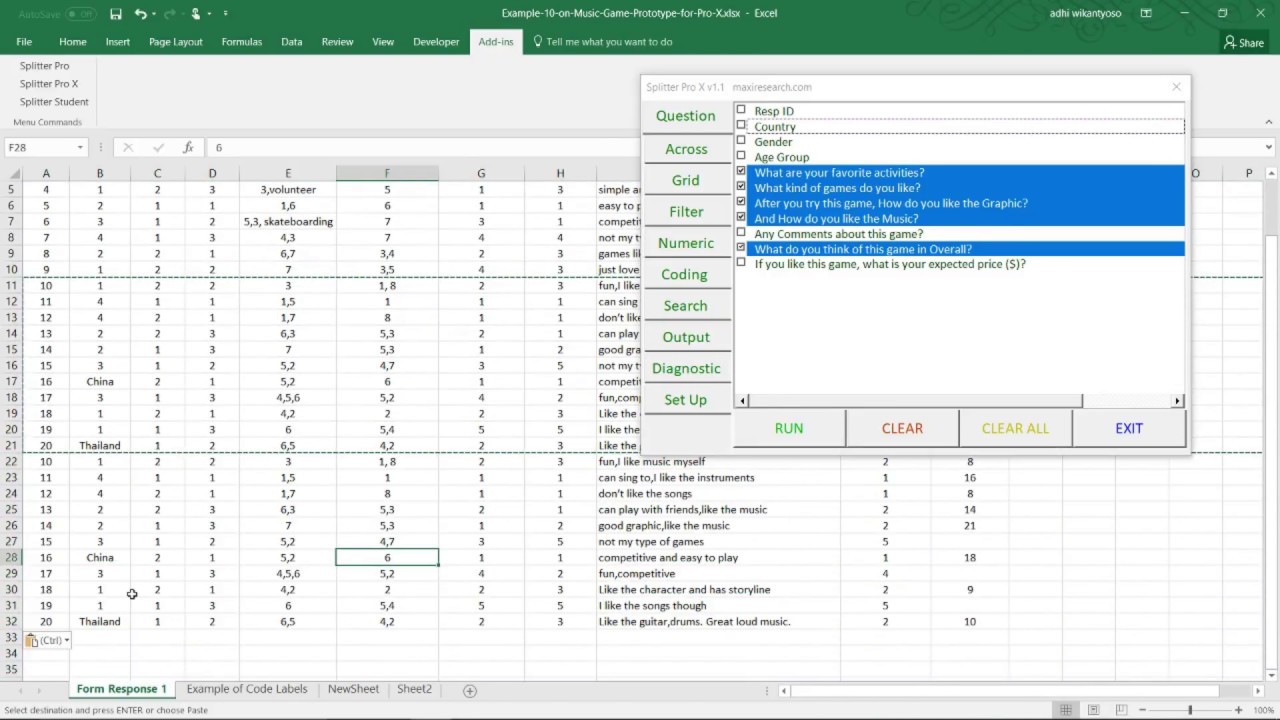Switch to the 'Example of Code Labels' sheet tab
1280x720 pixels.
(247, 689)
